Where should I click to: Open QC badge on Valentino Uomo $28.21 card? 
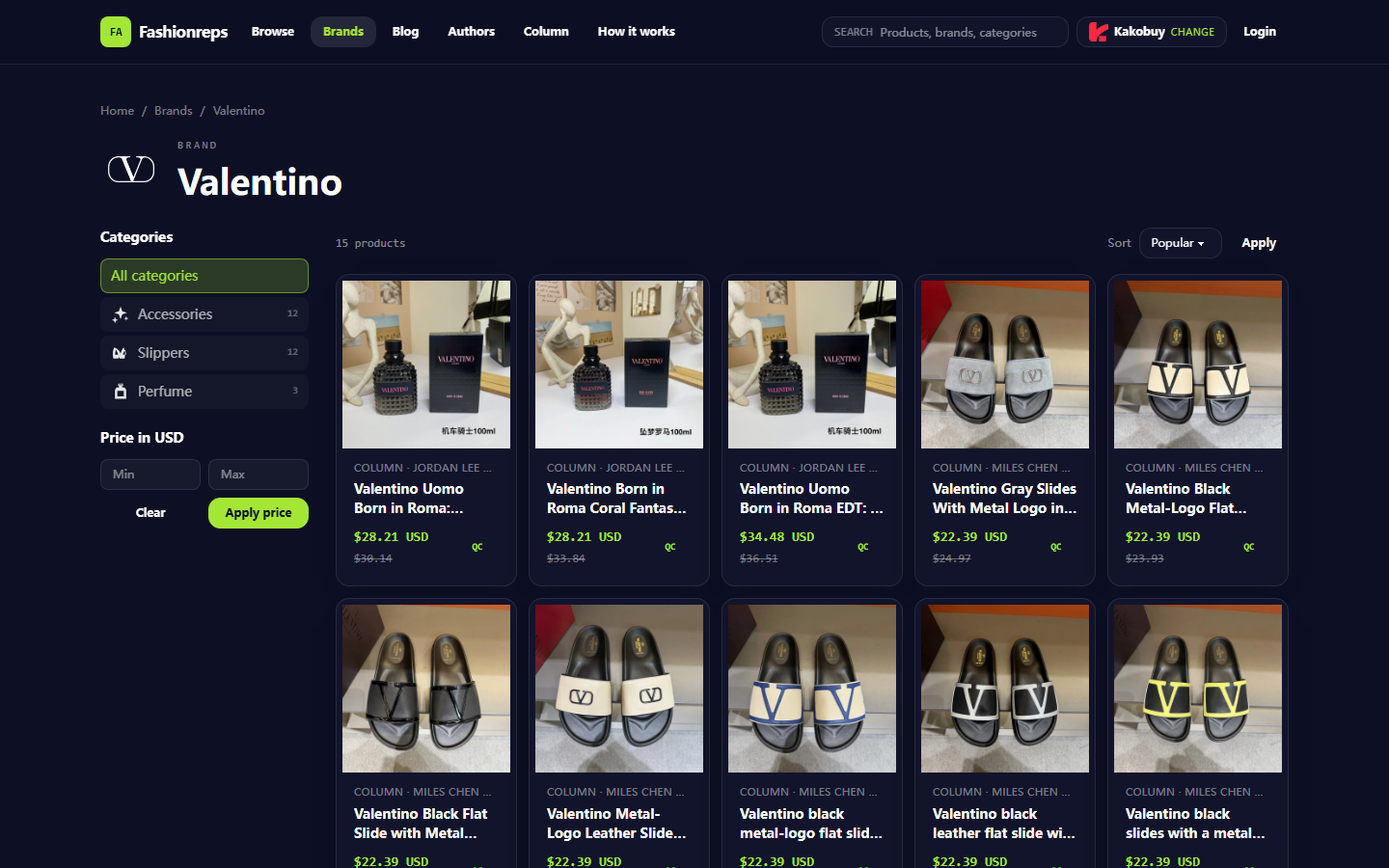click(x=477, y=547)
